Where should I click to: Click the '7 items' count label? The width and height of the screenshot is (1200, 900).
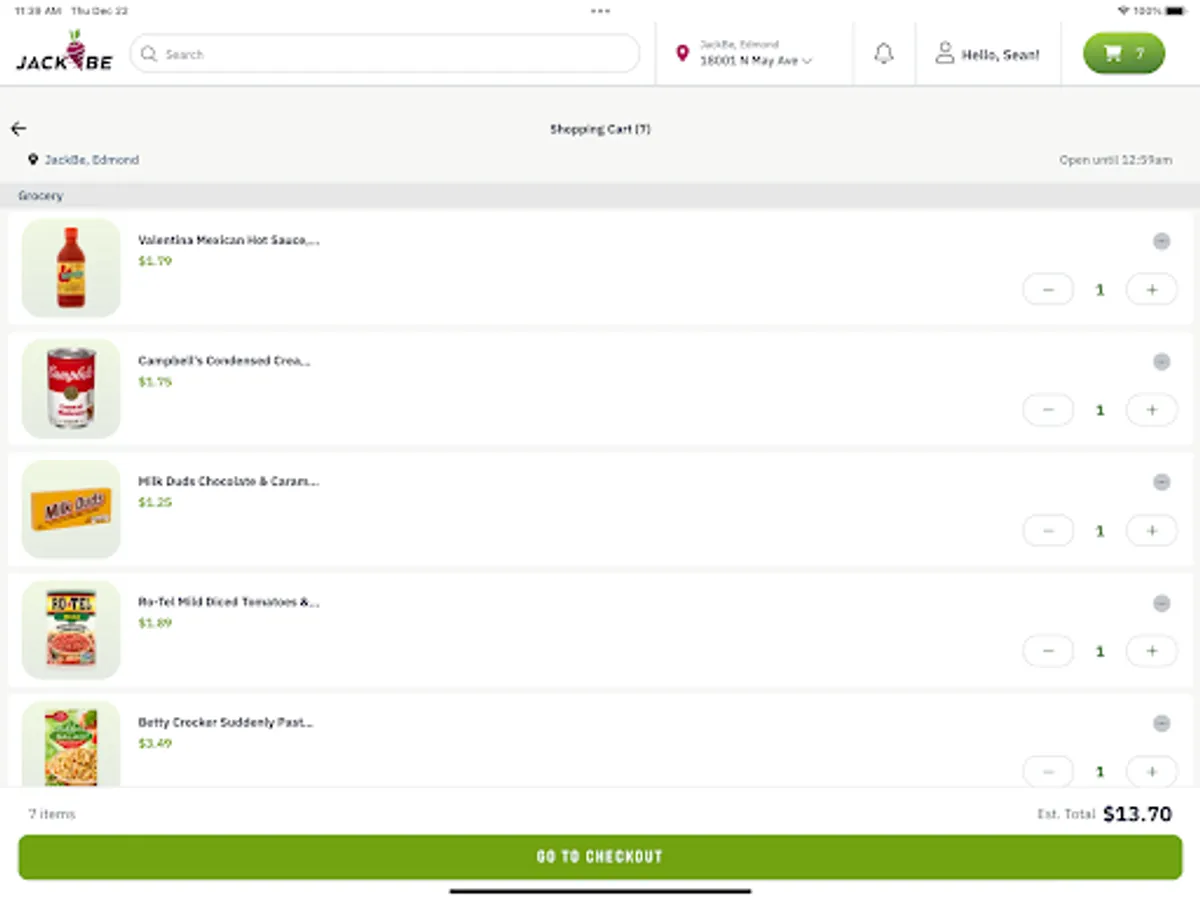[52, 814]
